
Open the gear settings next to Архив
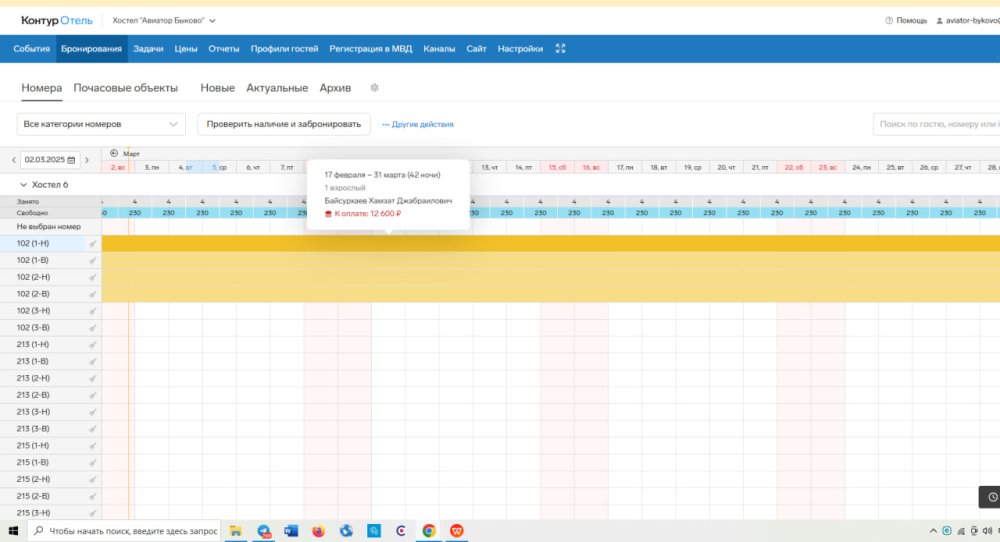coord(374,88)
